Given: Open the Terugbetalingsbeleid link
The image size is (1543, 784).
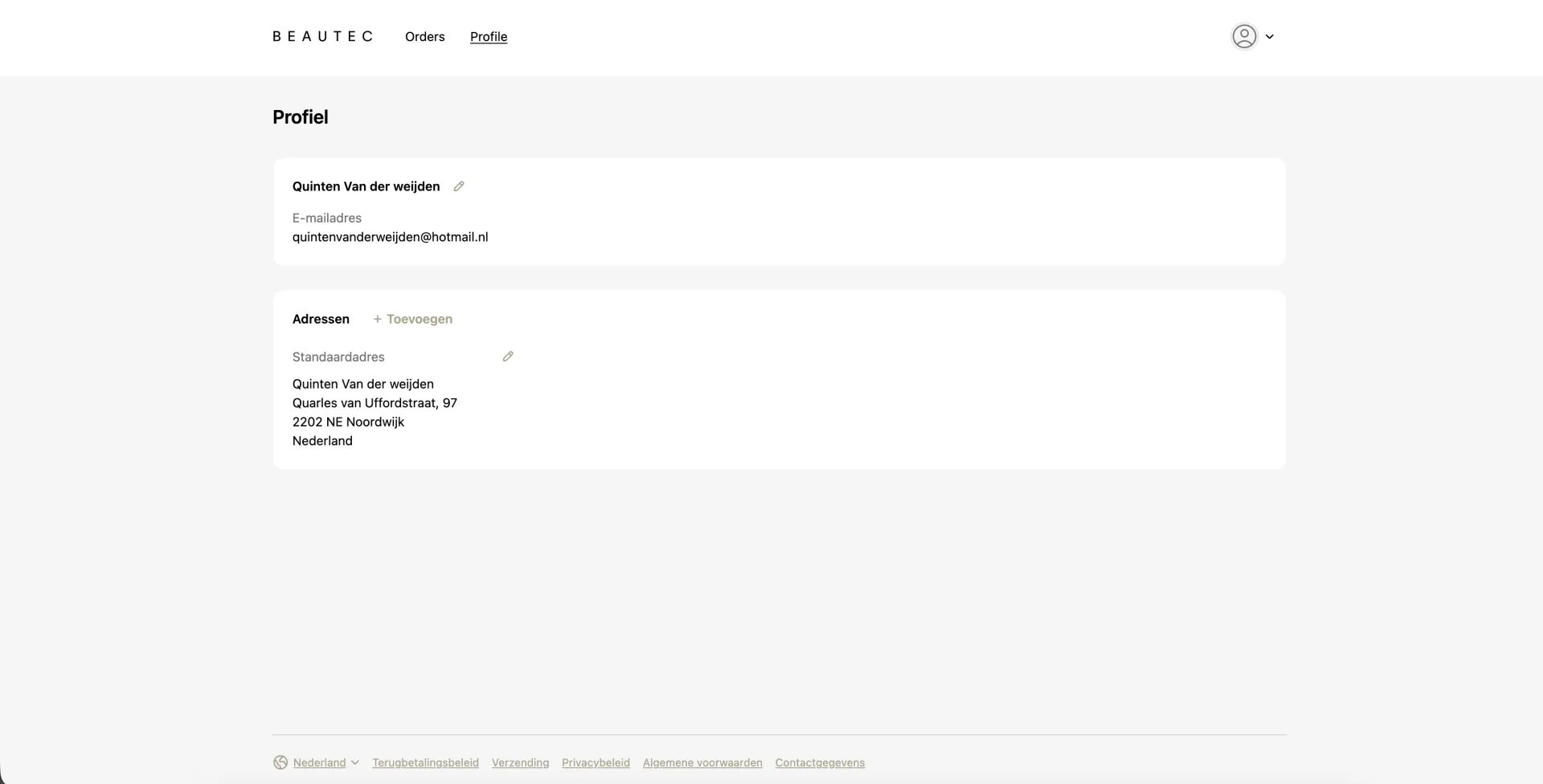Looking at the screenshot, I should click(x=425, y=762).
